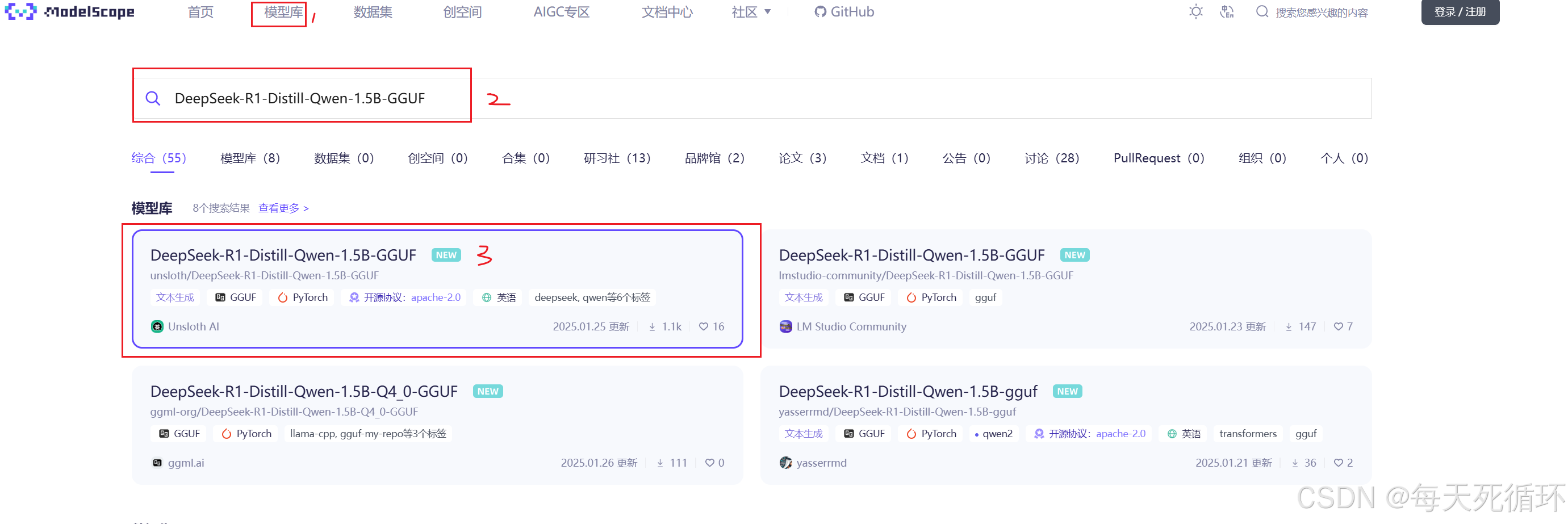The width and height of the screenshot is (1568, 524).
Task: Open 文档中心 in top navigation
Action: point(667,11)
